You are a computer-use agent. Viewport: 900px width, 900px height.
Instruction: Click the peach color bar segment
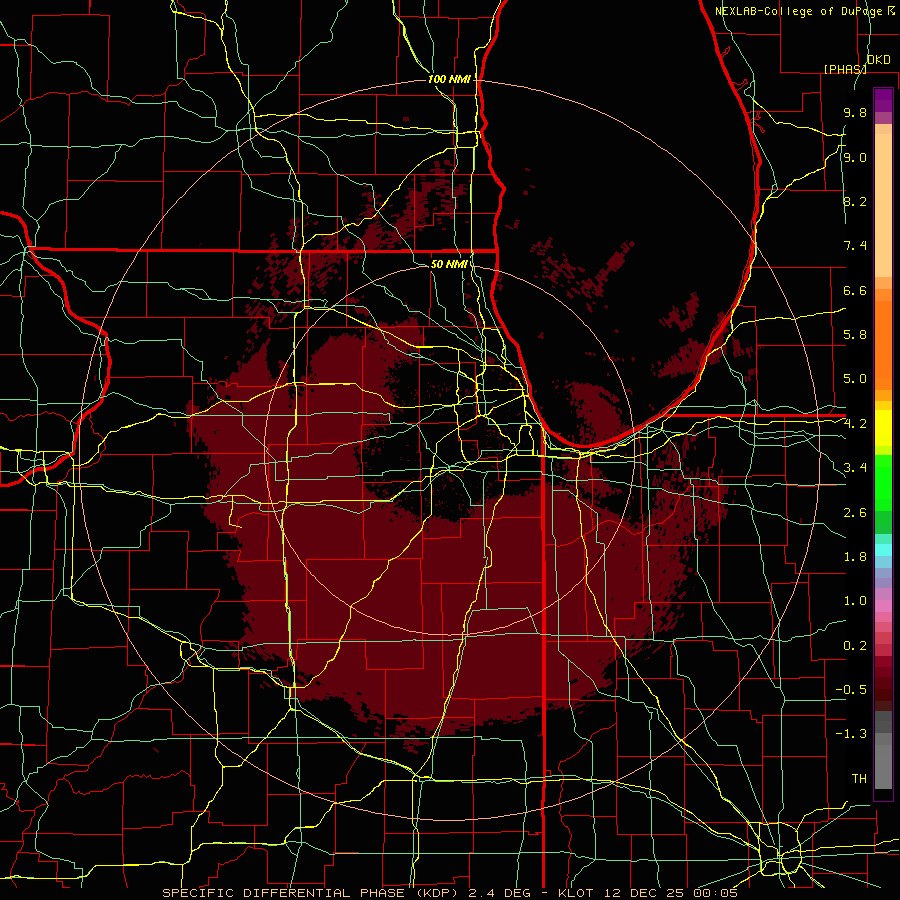[883, 205]
